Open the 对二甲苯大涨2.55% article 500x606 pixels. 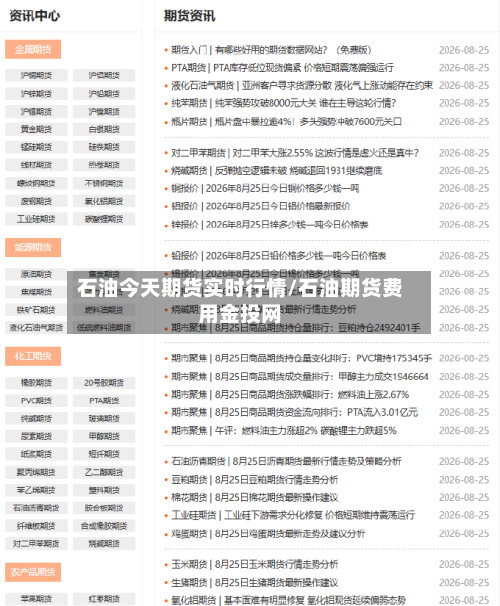click(x=295, y=153)
